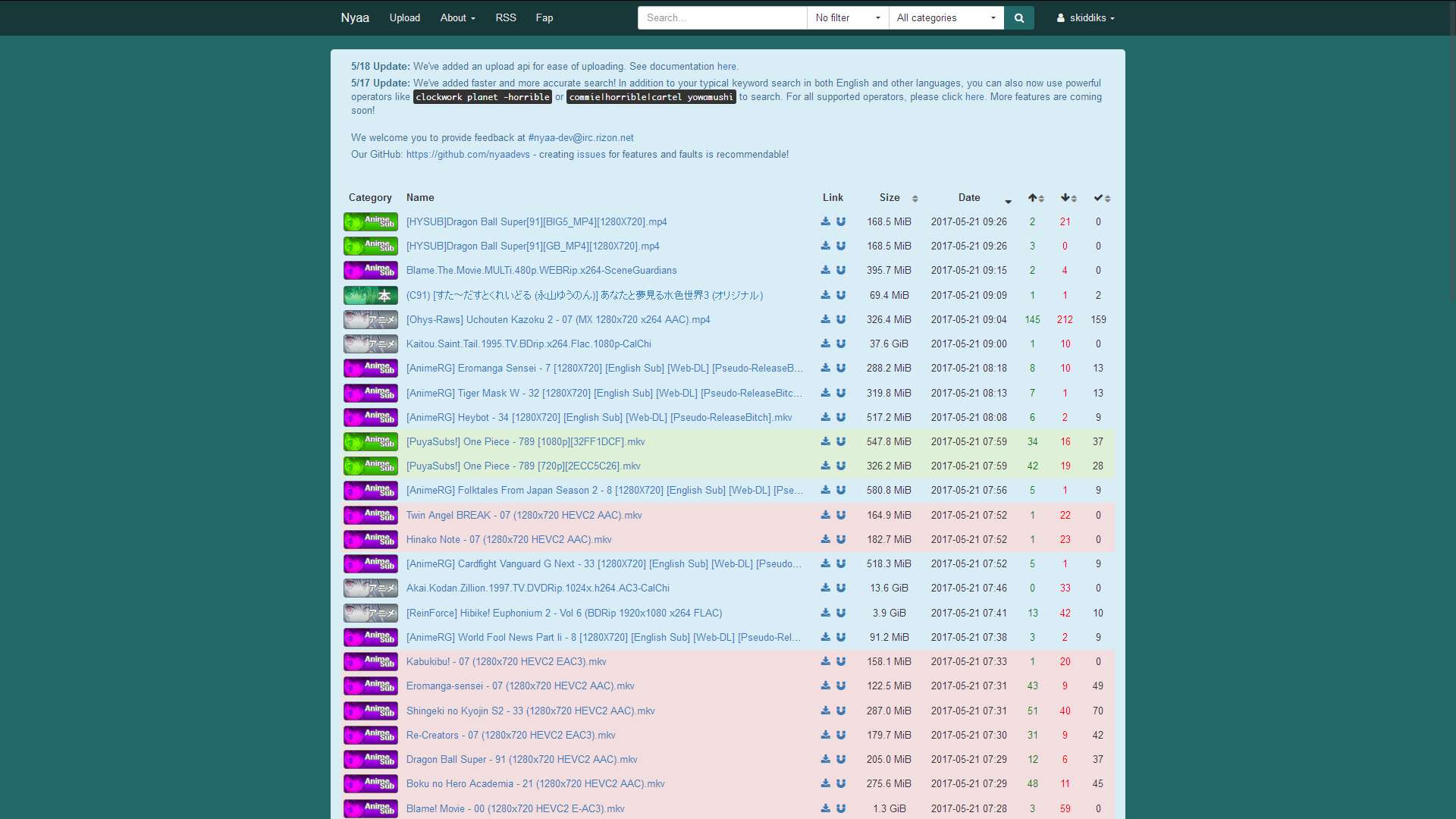Viewport: 1456px width, 819px height.
Task: Open Shingeki no Kyojin S2 - 33 torrent
Action: coord(530,711)
